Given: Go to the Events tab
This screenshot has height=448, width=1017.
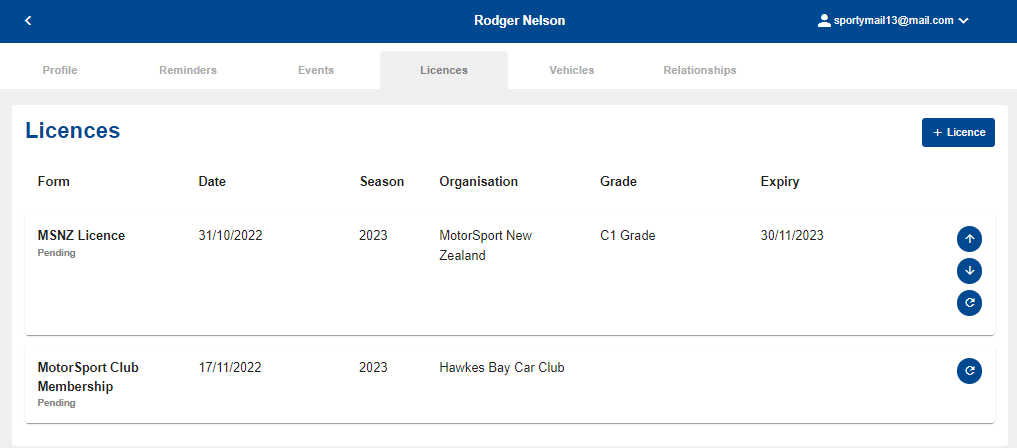Looking at the screenshot, I should click(316, 70).
